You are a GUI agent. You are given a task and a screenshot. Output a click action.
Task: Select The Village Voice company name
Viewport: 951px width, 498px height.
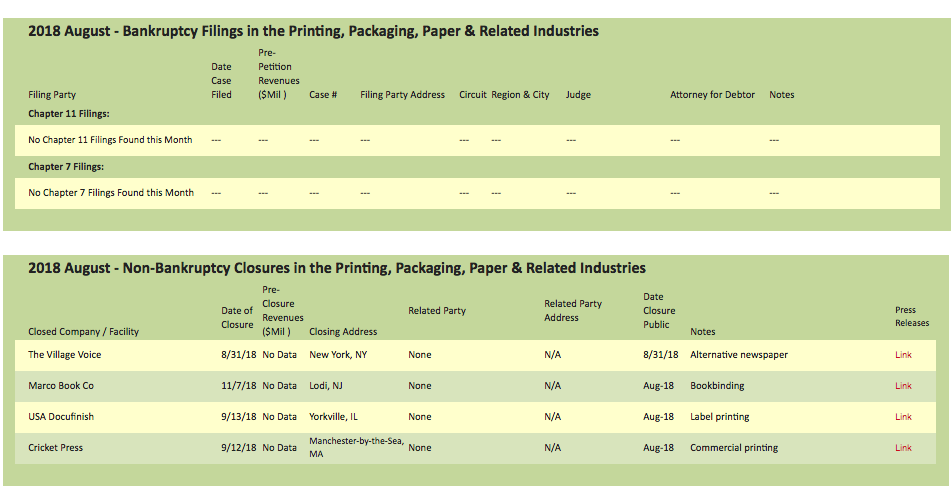(x=64, y=355)
